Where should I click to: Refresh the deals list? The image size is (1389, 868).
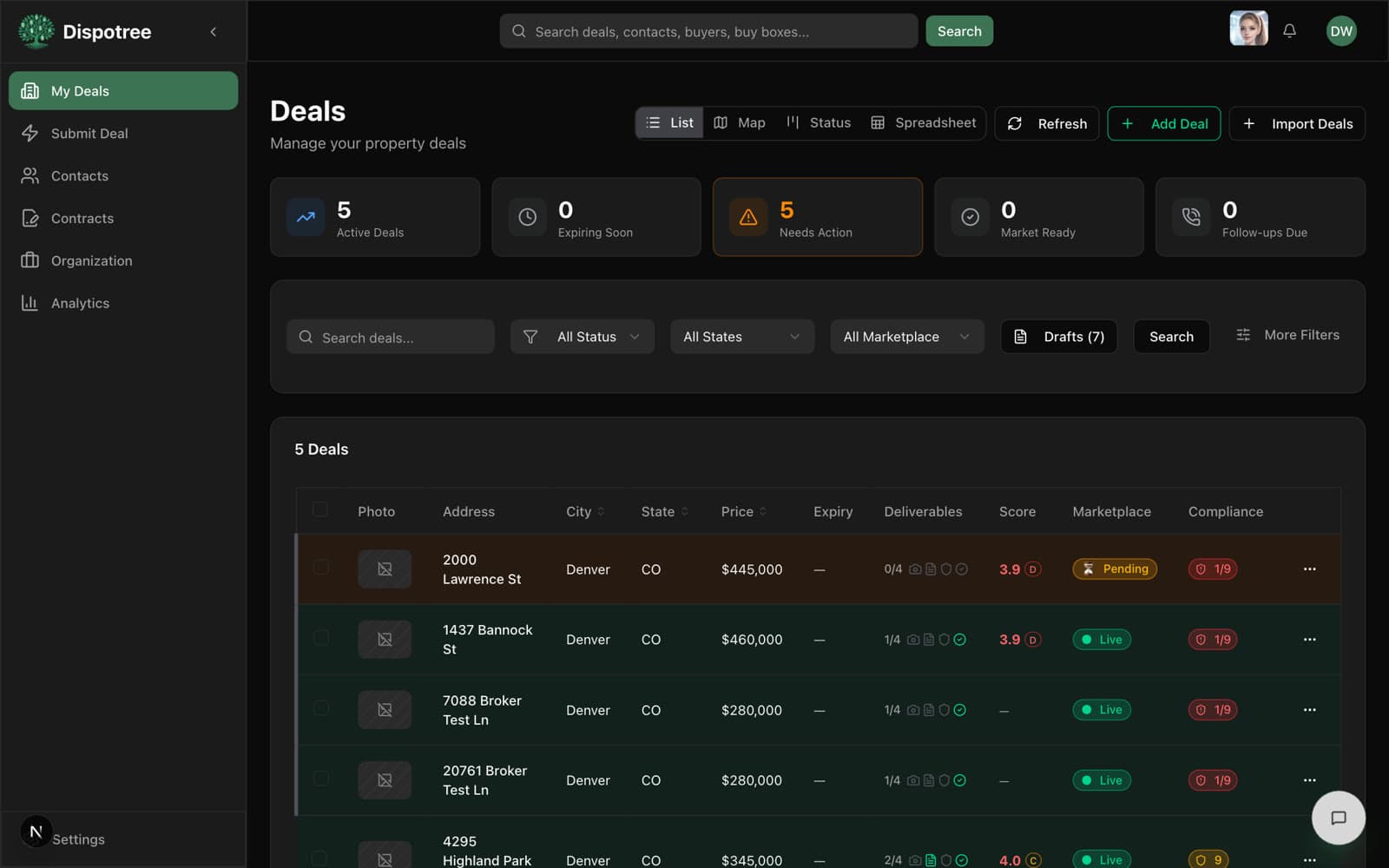pos(1047,123)
